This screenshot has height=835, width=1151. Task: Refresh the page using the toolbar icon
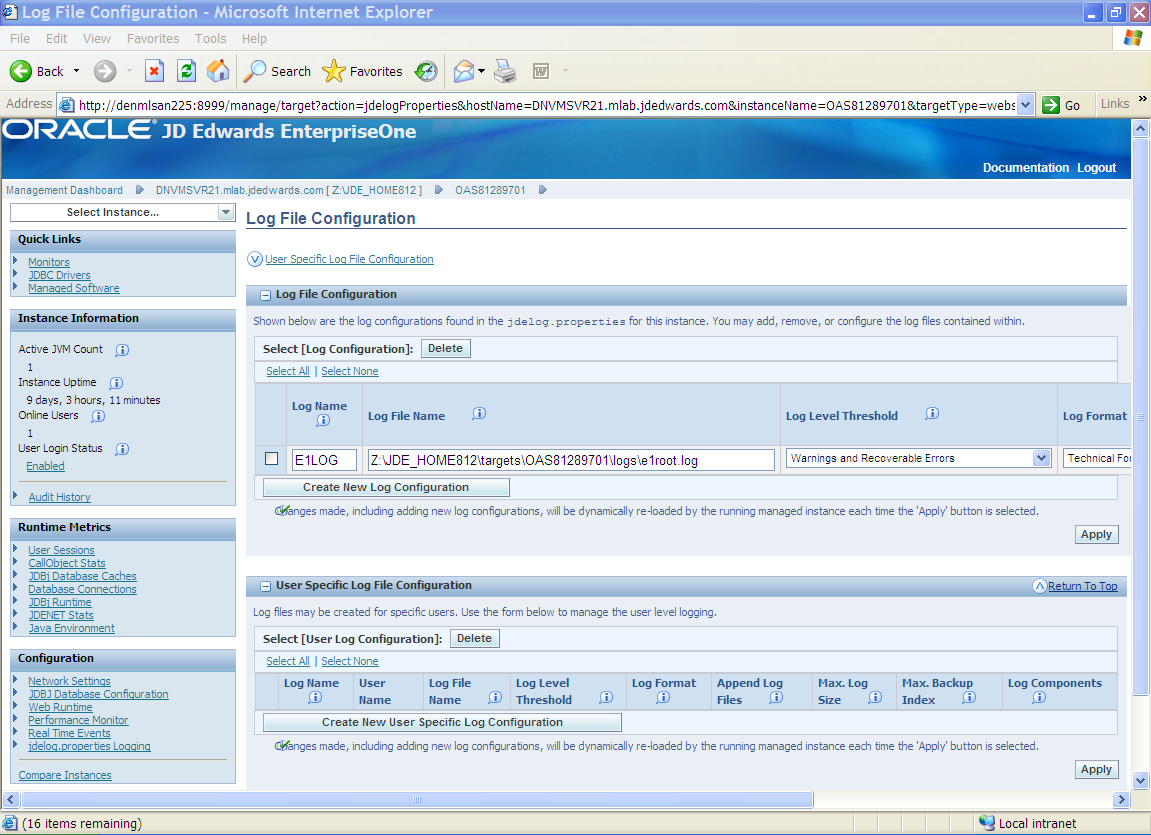(x=186, y=71)
